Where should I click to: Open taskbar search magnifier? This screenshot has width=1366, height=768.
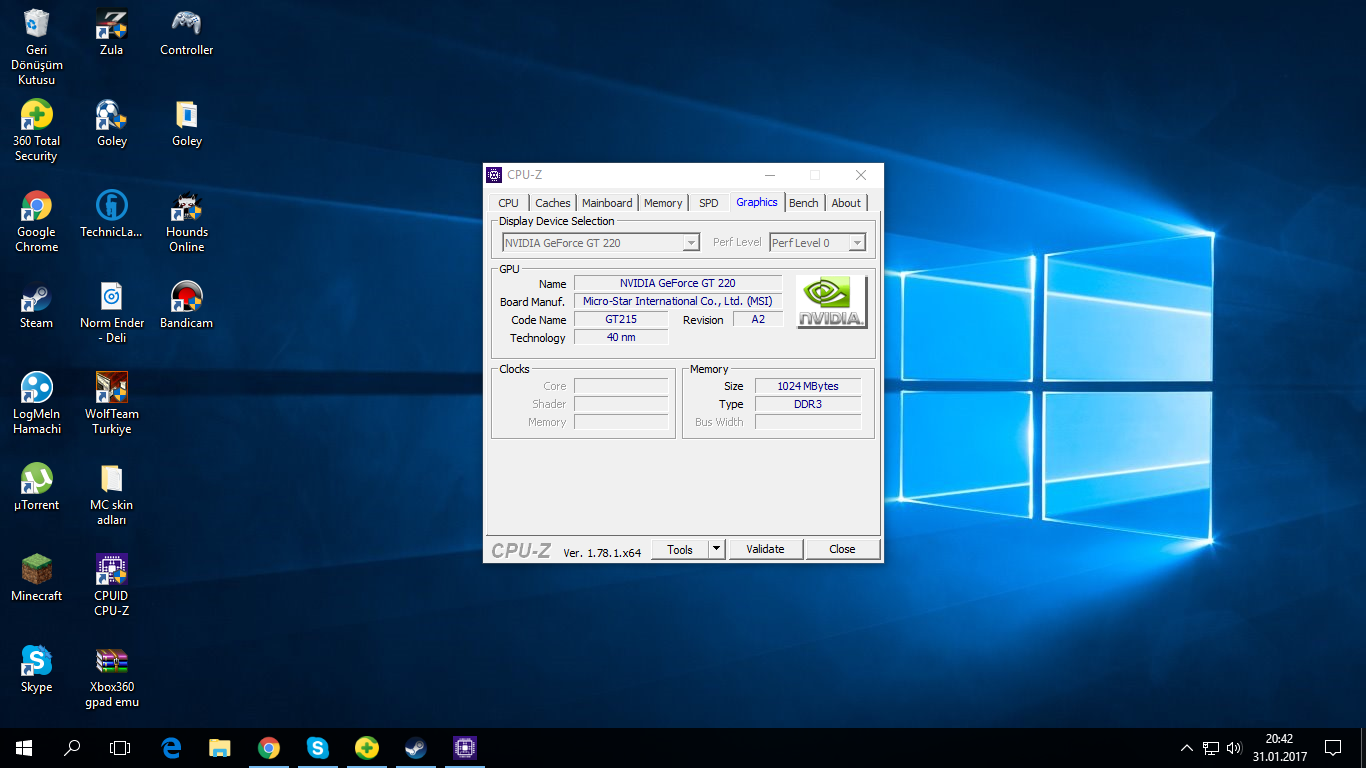[72, 747]
